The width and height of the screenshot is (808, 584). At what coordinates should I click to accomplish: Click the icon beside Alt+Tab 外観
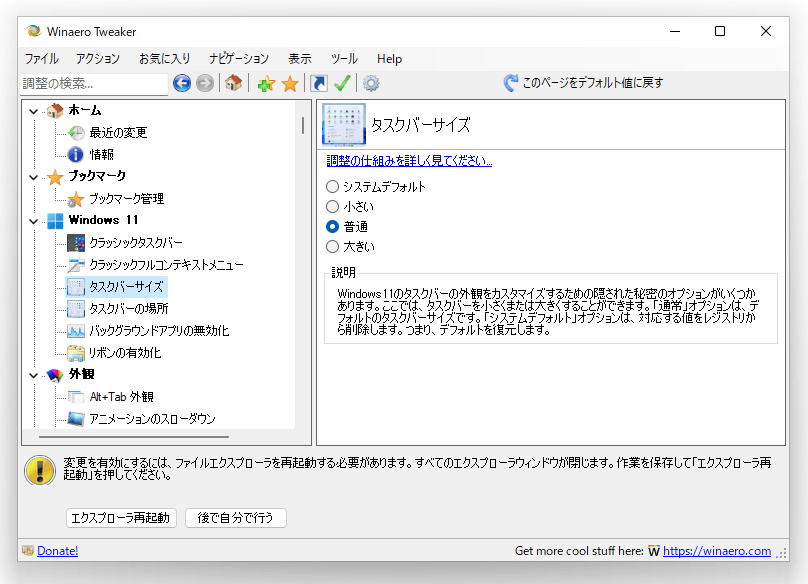(76, 397)
